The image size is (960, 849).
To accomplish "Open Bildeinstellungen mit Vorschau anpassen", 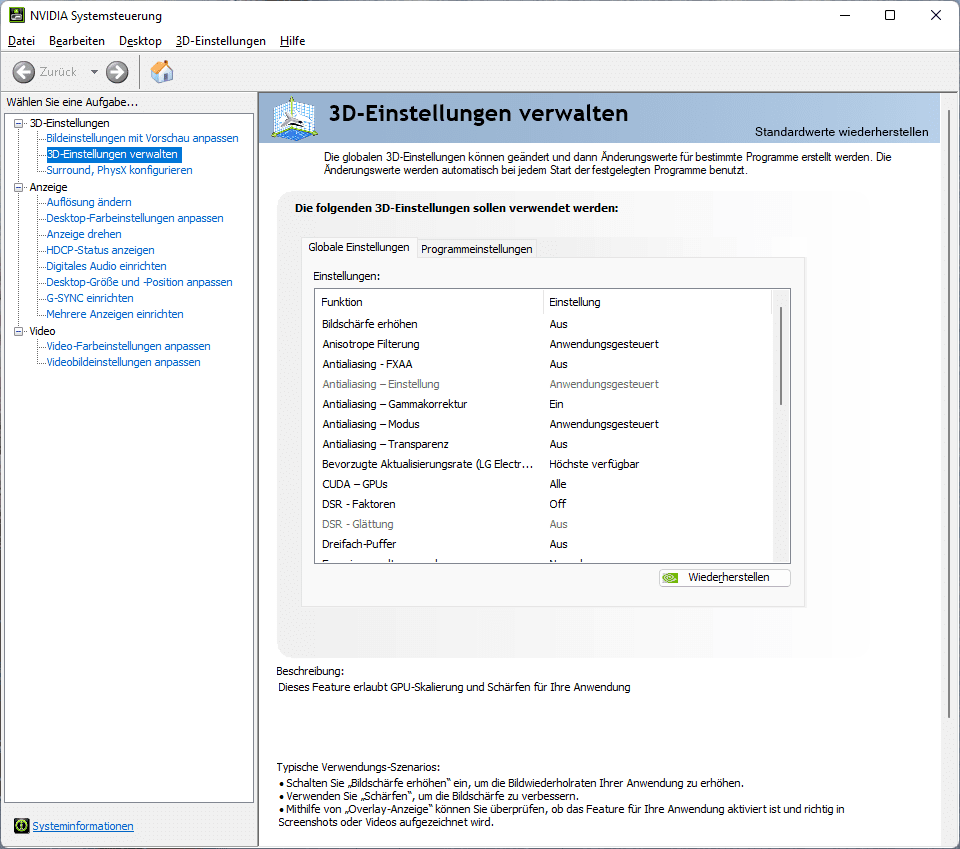I will pos(142,138).
